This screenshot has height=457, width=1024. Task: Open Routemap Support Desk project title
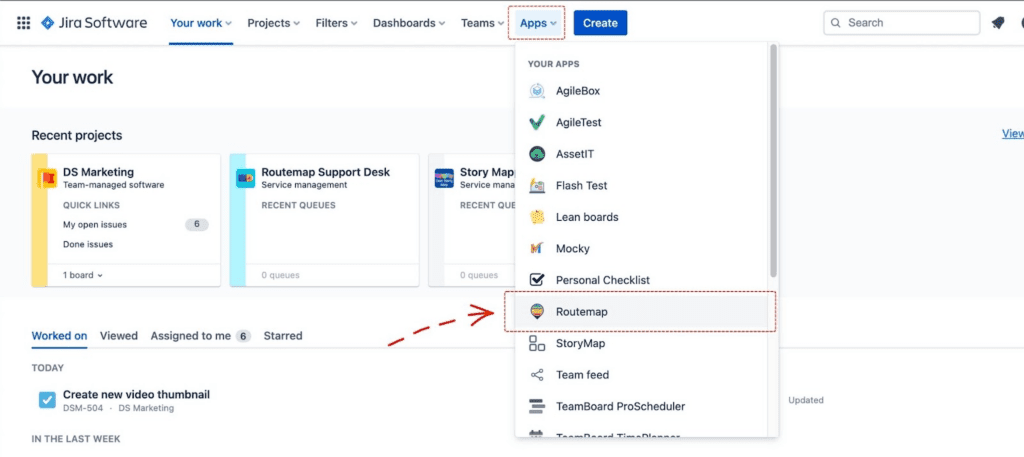(x=325, y=172)
